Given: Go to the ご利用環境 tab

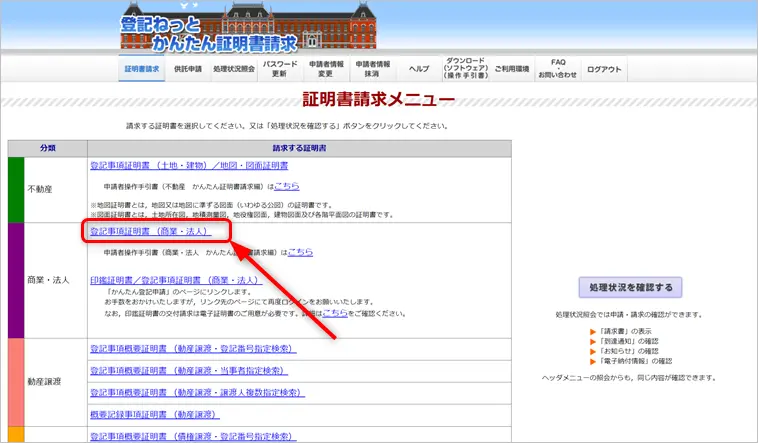Looking at the screenshot, I should click(x=511, y=70).
